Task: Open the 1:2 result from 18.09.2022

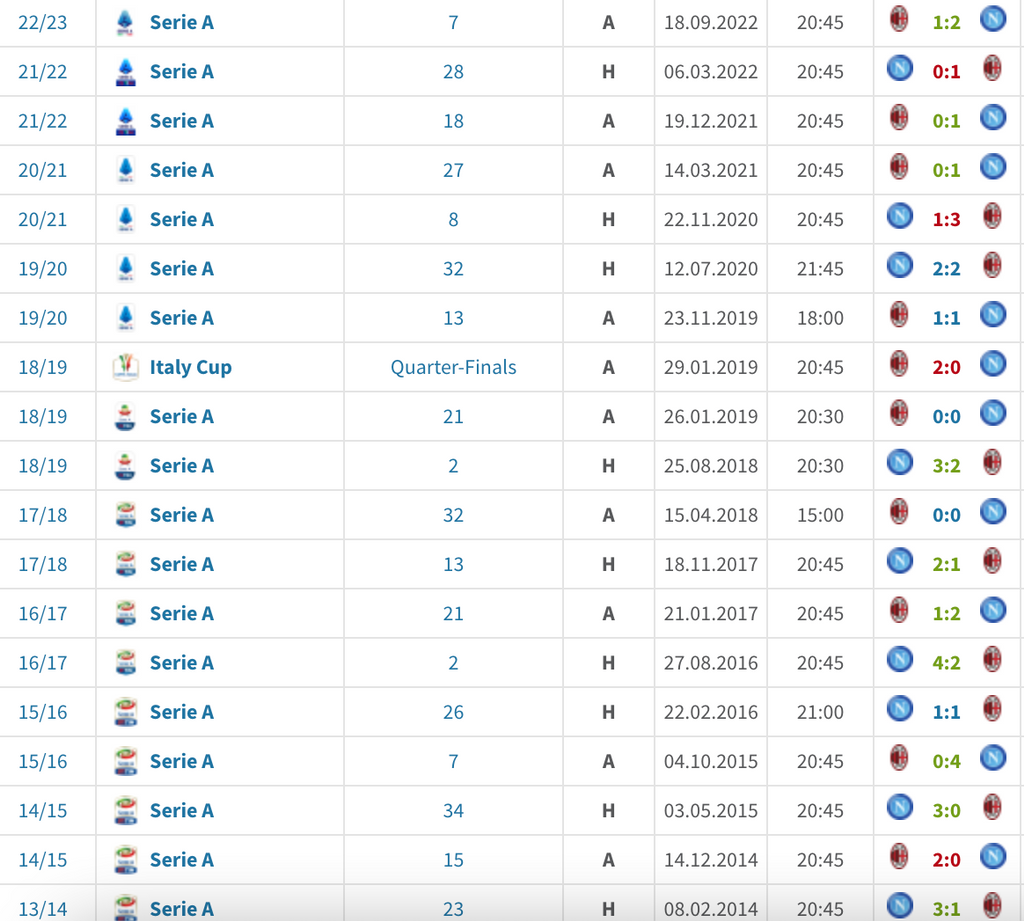Action: pos(946,23)
